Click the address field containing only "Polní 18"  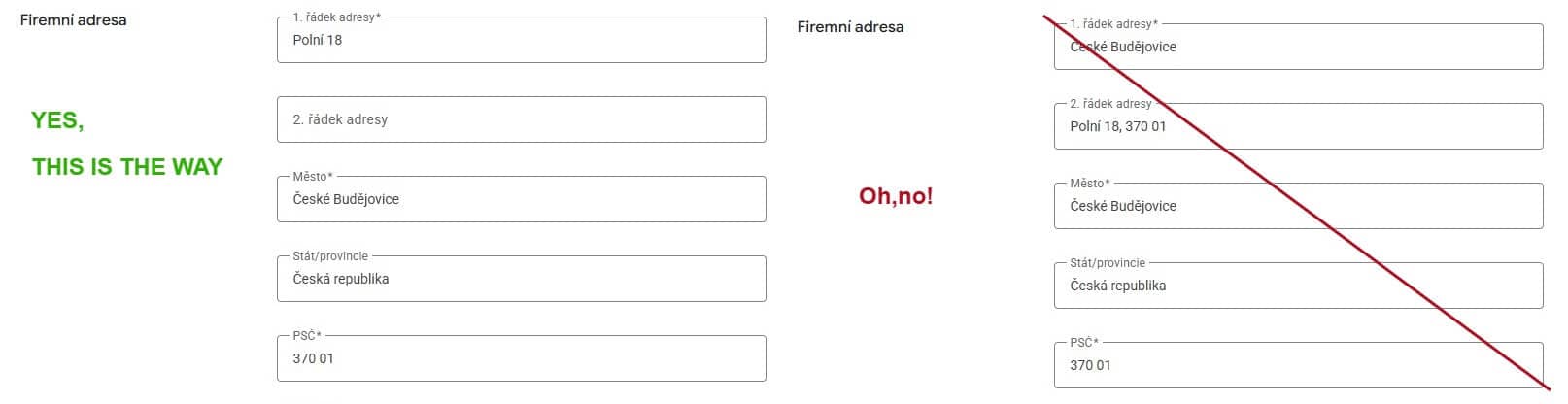[x=521, y=40]
